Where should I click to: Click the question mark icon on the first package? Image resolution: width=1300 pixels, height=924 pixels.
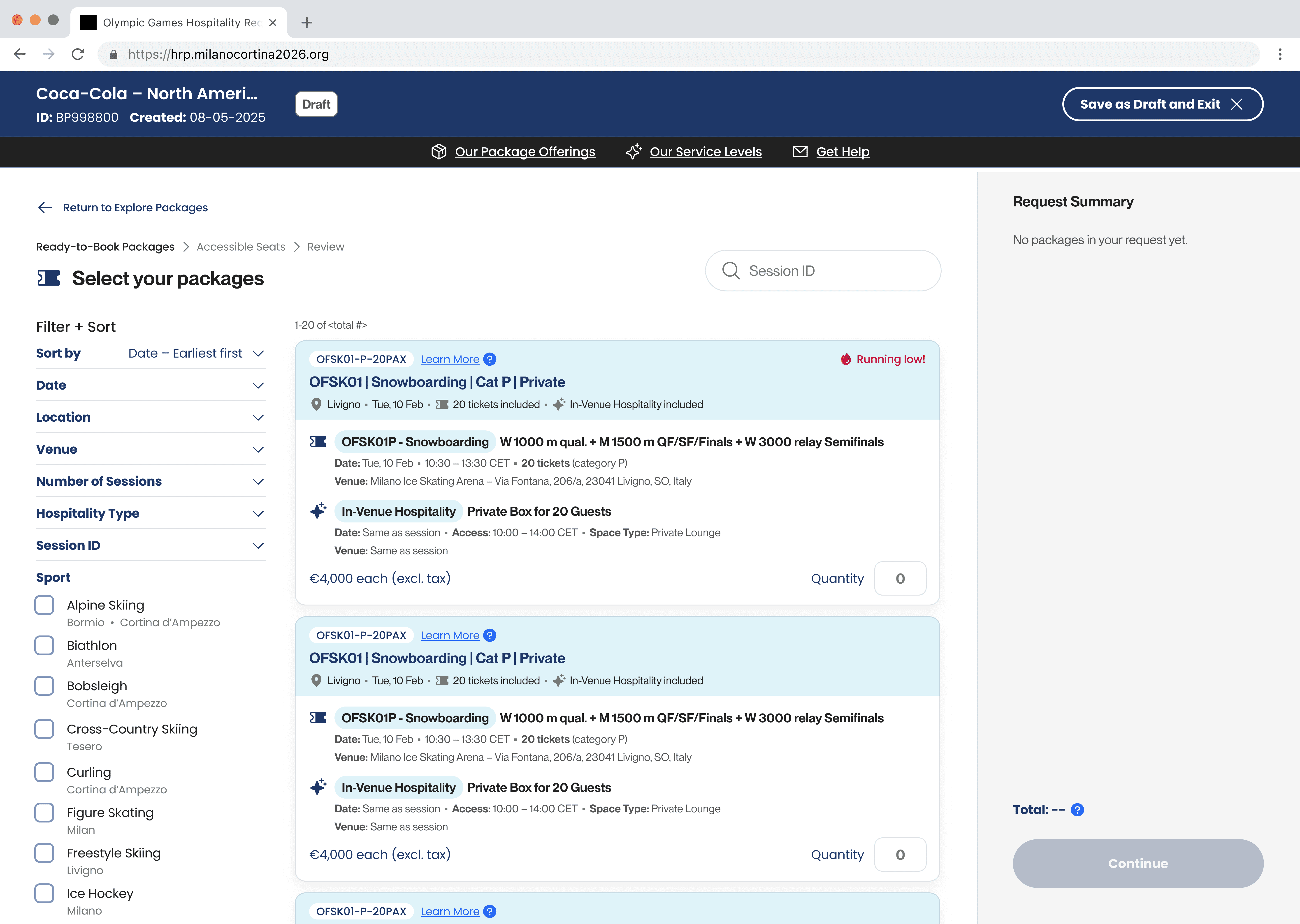pos(490,359)
